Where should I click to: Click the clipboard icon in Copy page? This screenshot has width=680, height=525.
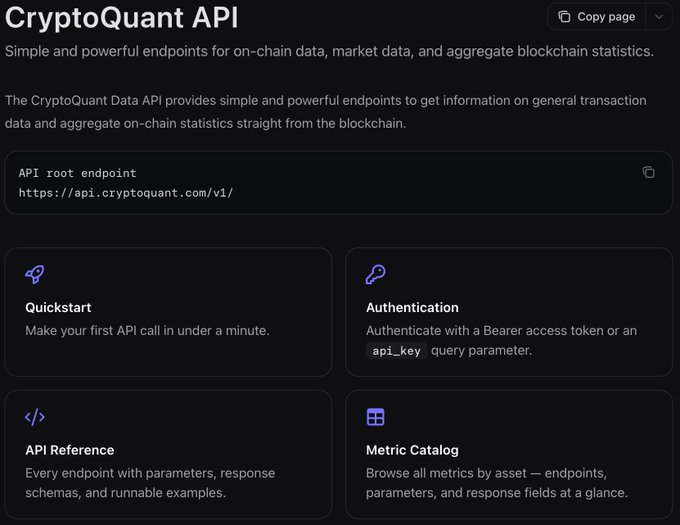pos(564,16)
